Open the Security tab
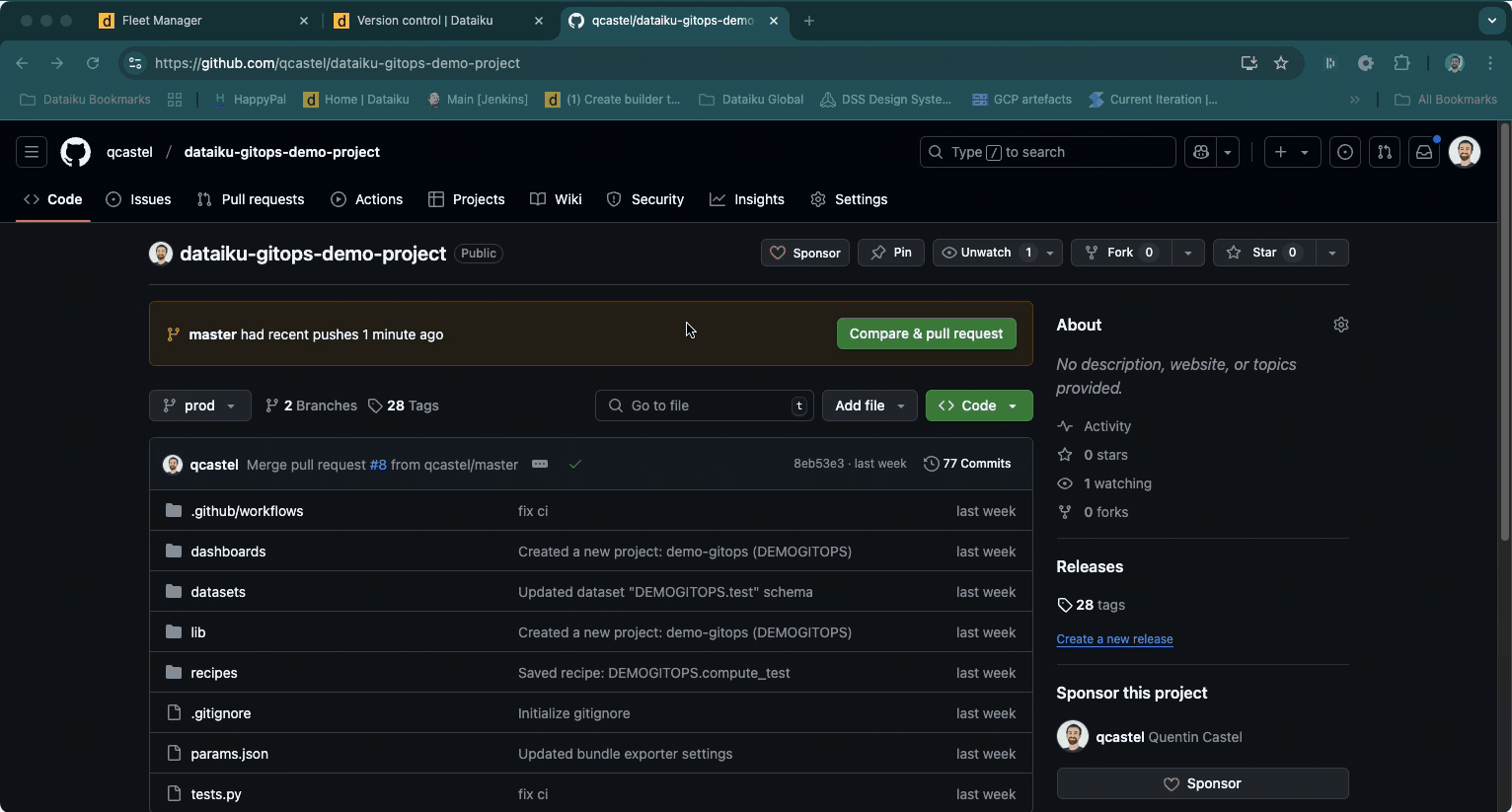Viewport: 1512px width, 812px height. coord(645,199)
